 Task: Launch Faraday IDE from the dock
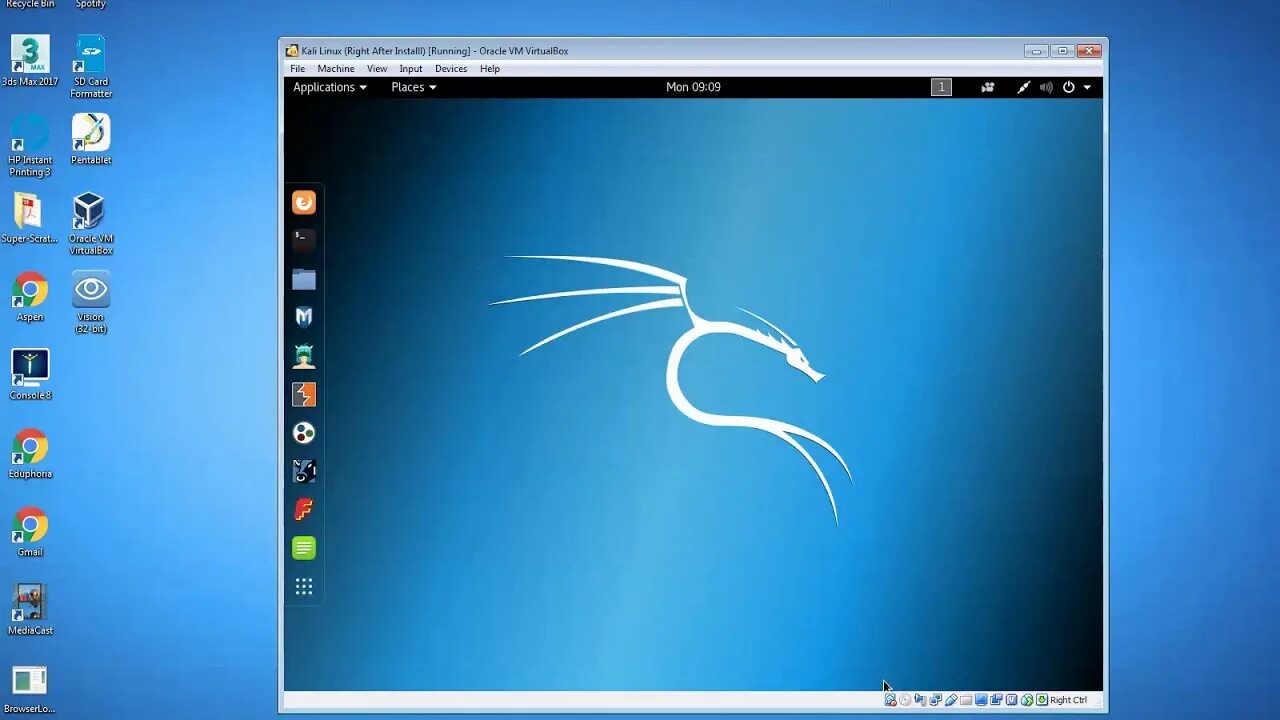point(304,510)
